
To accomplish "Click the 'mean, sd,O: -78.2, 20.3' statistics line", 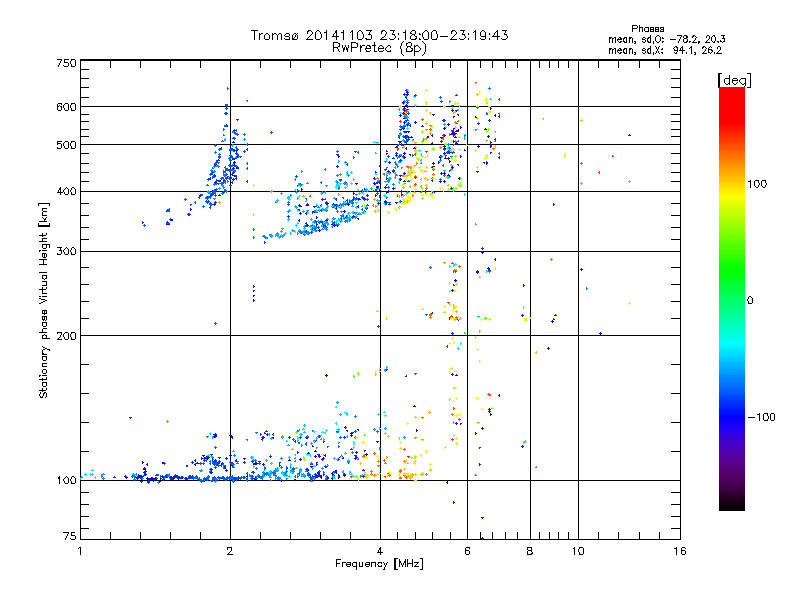I will point(666,39).
